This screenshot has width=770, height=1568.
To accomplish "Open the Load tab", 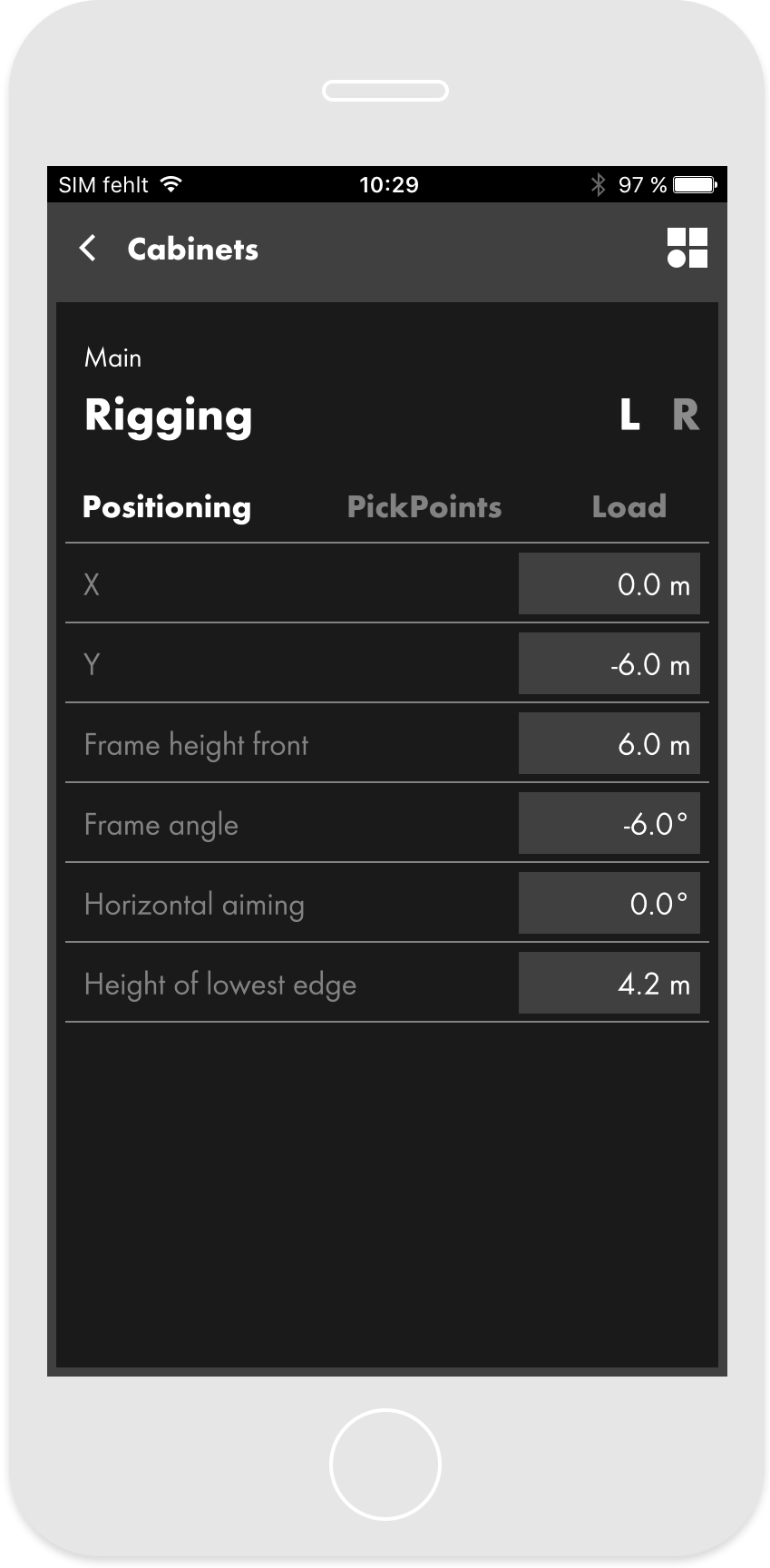I will click(x=629, y=506).
